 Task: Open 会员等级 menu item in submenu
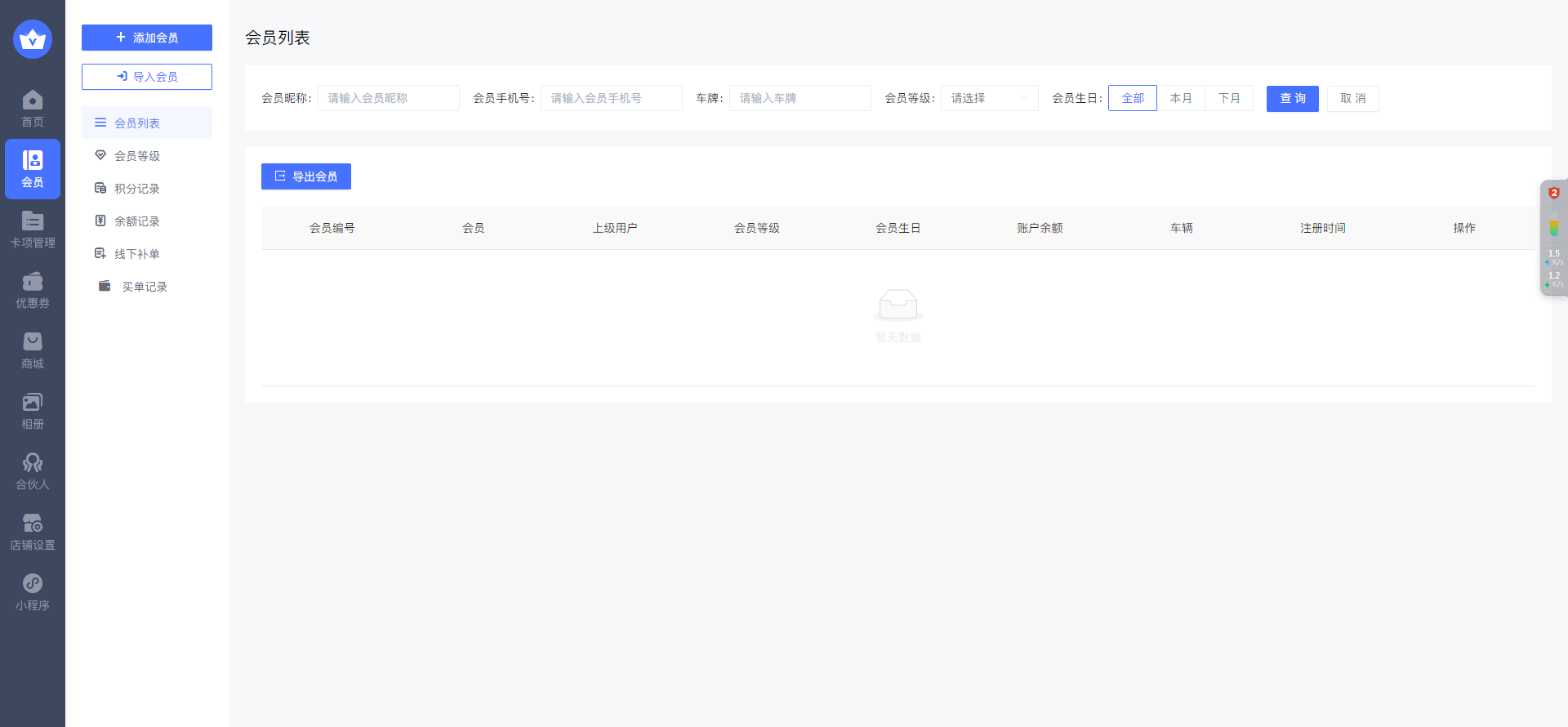point(137,156)
